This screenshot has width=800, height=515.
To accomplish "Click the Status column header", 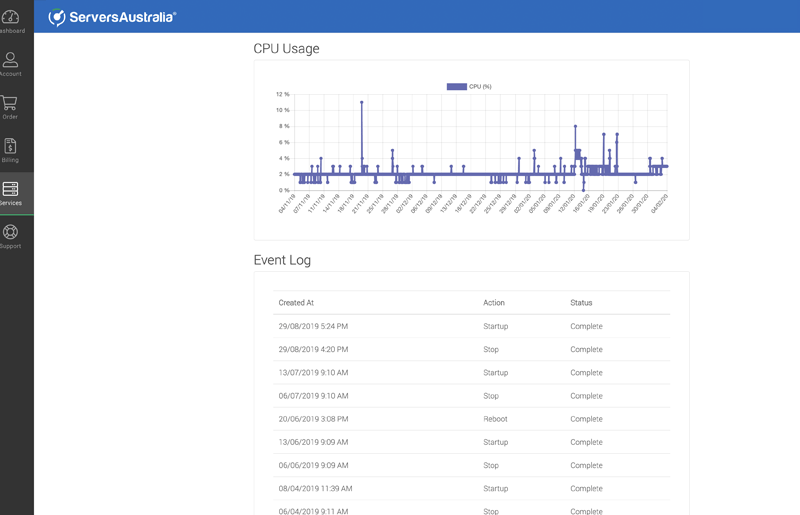I will [x=581, y=303].
